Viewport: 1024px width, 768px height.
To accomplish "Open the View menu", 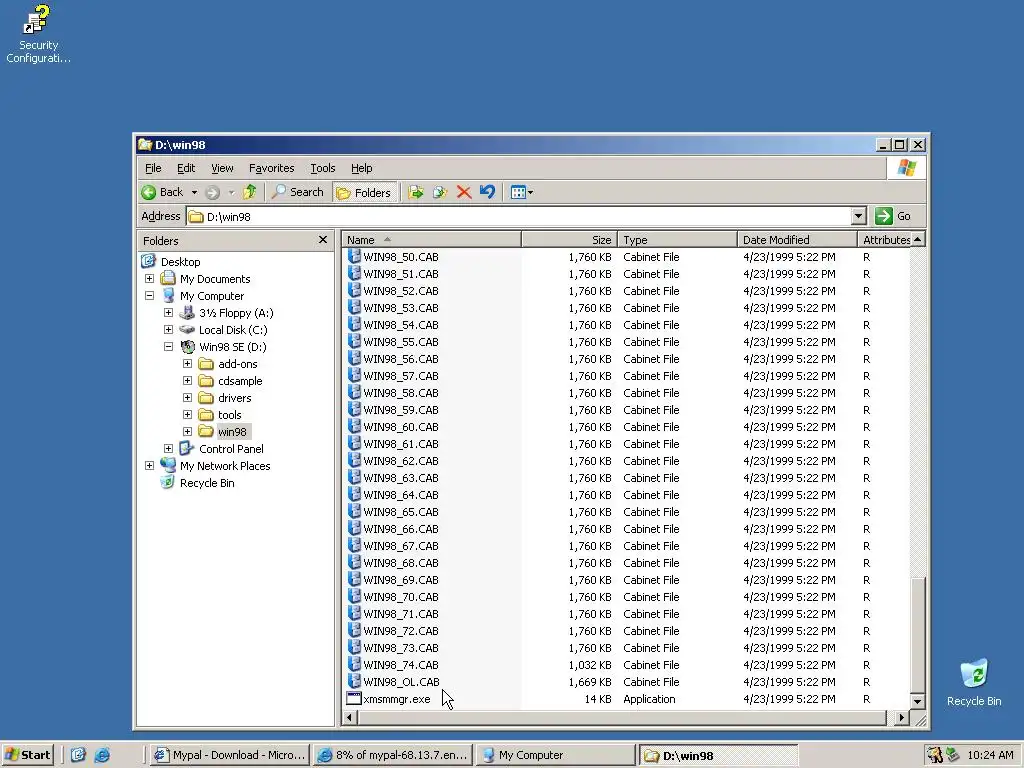I will (222, 168).
